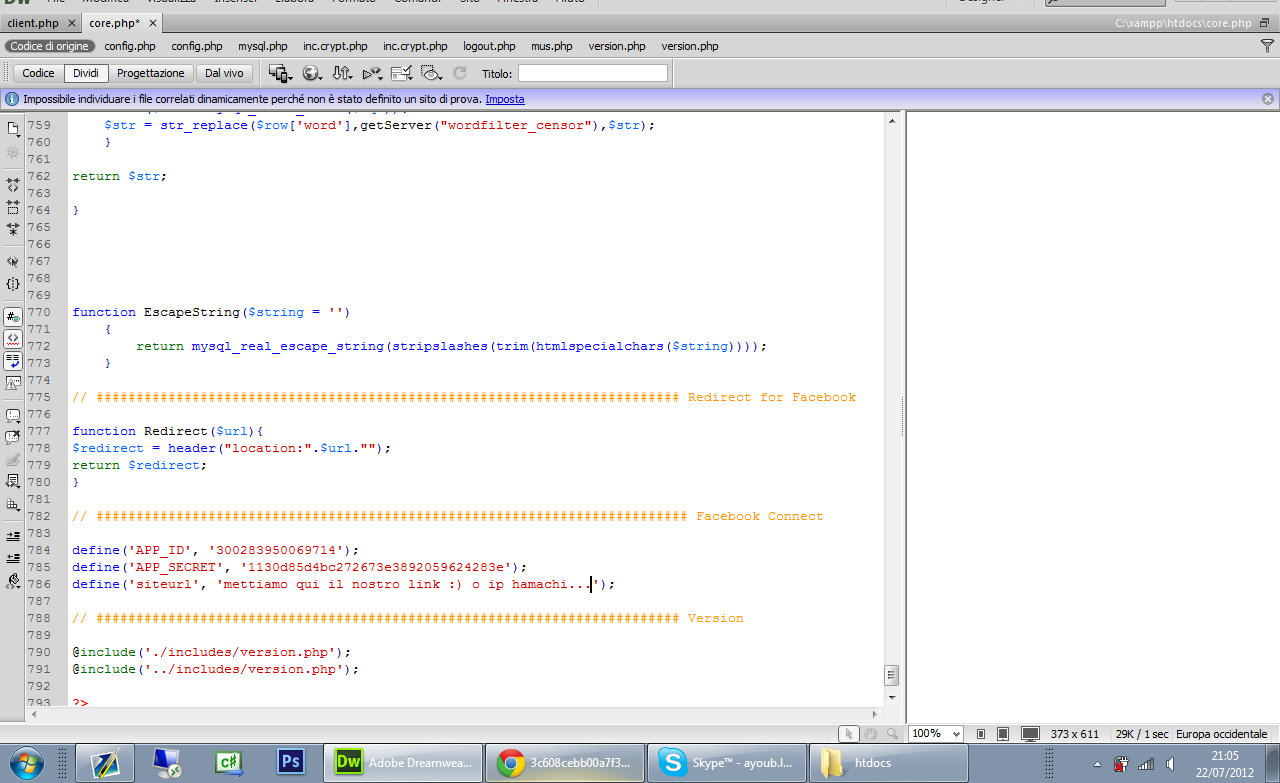
Task: Show Codice di origine source file
Action: [x=50, y=46]
